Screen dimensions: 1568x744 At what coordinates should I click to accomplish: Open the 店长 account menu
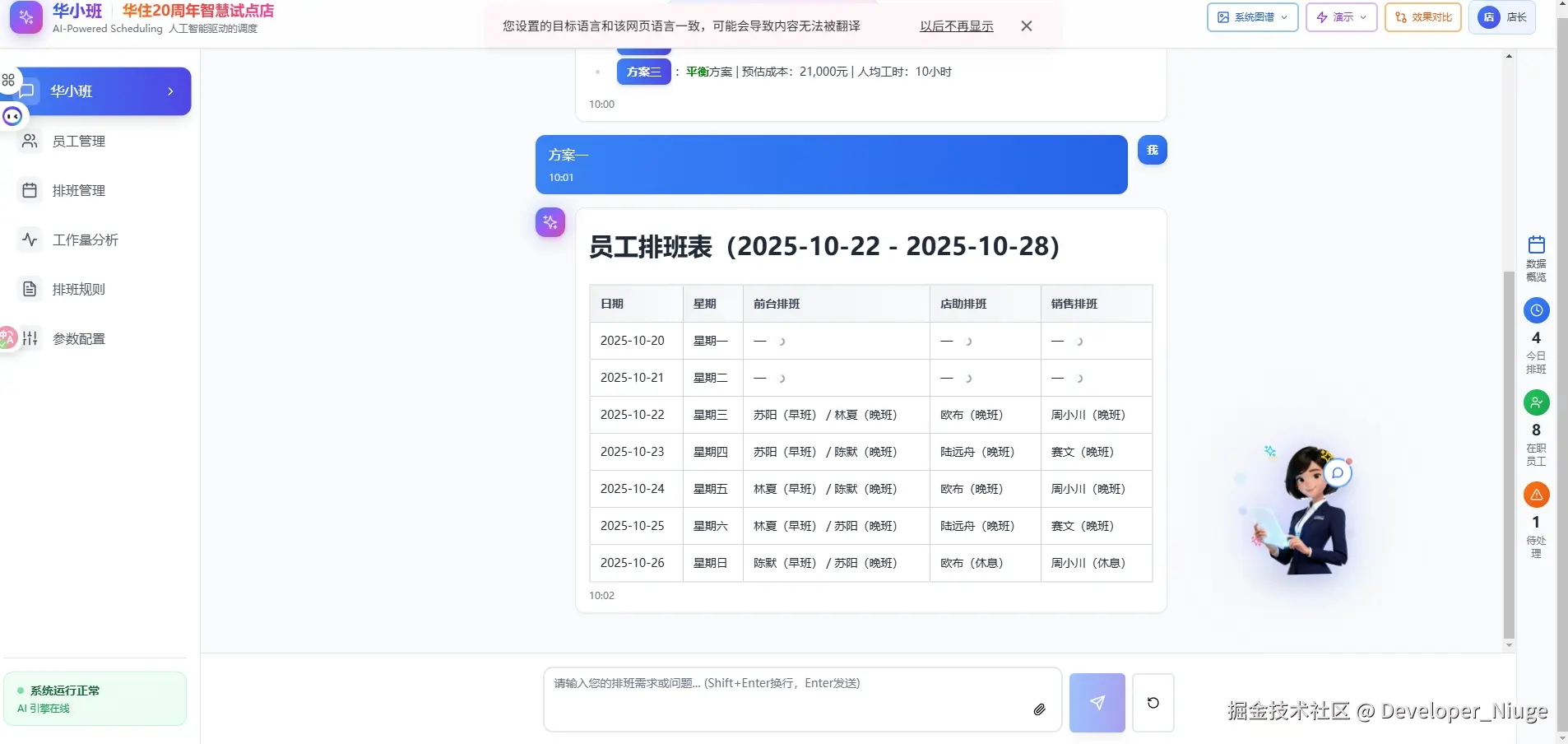1503,16
